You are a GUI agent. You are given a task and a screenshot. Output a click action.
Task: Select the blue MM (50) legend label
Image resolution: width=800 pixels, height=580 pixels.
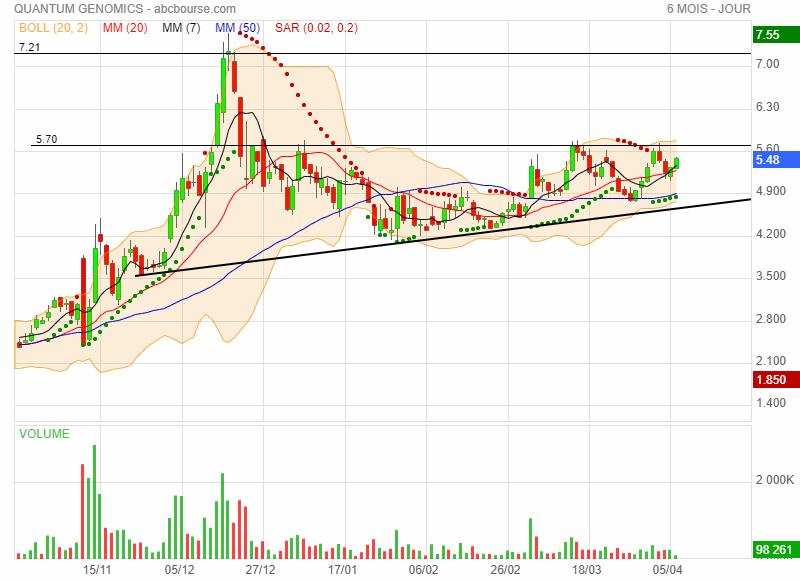pyautogui.click(x=237, y=28)
